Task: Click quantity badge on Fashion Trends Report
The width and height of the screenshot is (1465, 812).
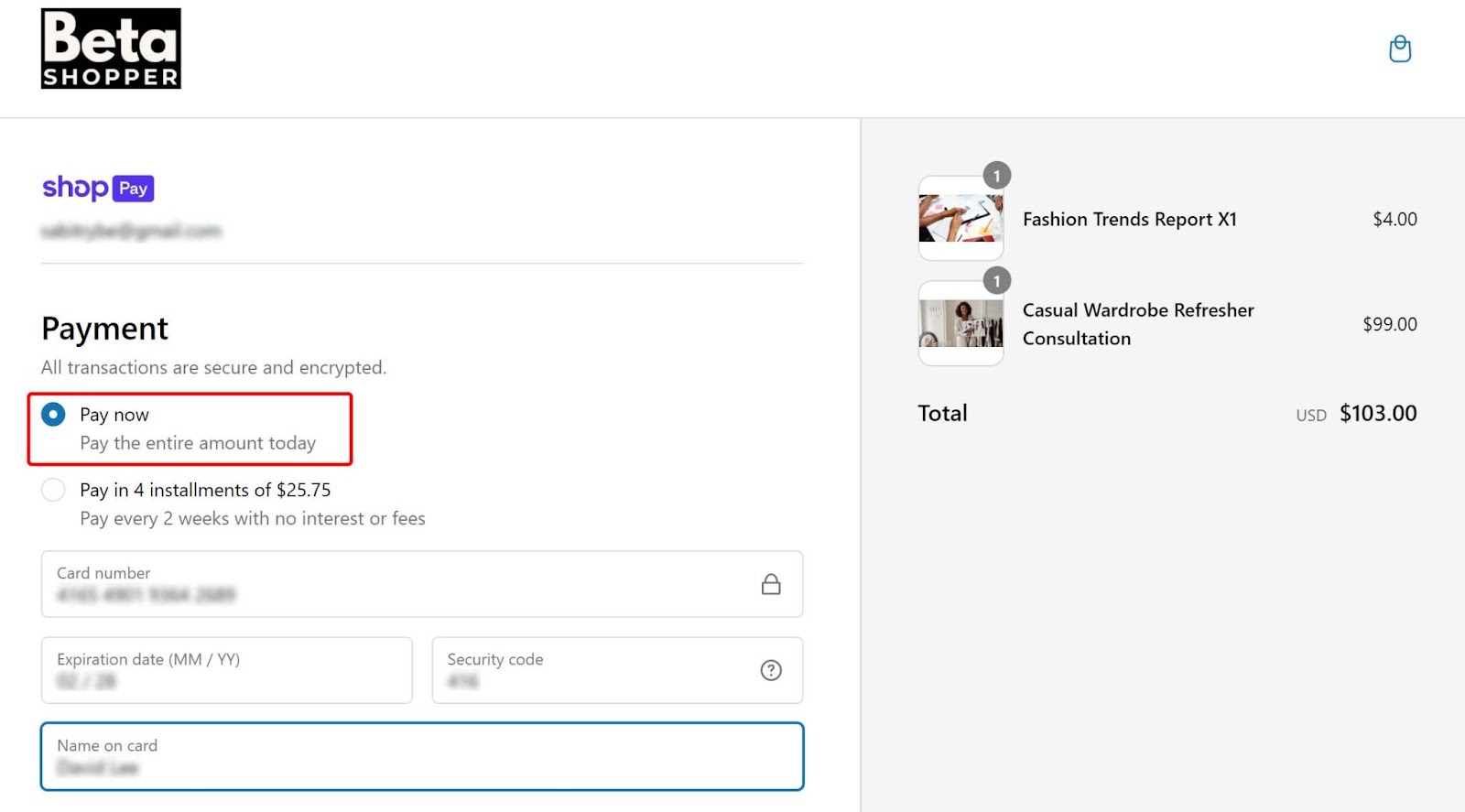Action: pyautogui.click(x=997, y=176)
